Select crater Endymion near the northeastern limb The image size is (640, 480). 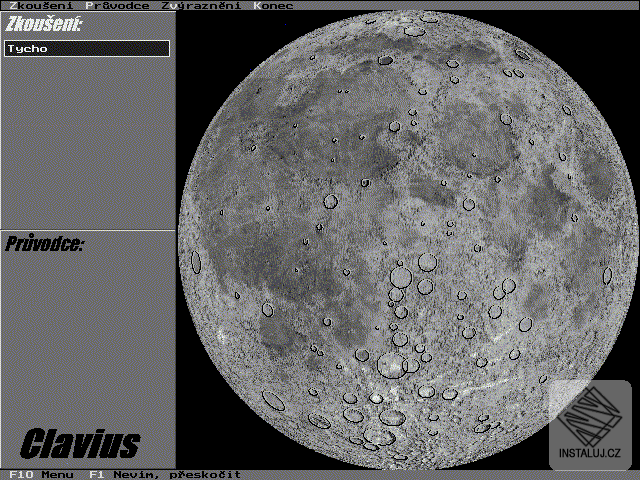522,54
